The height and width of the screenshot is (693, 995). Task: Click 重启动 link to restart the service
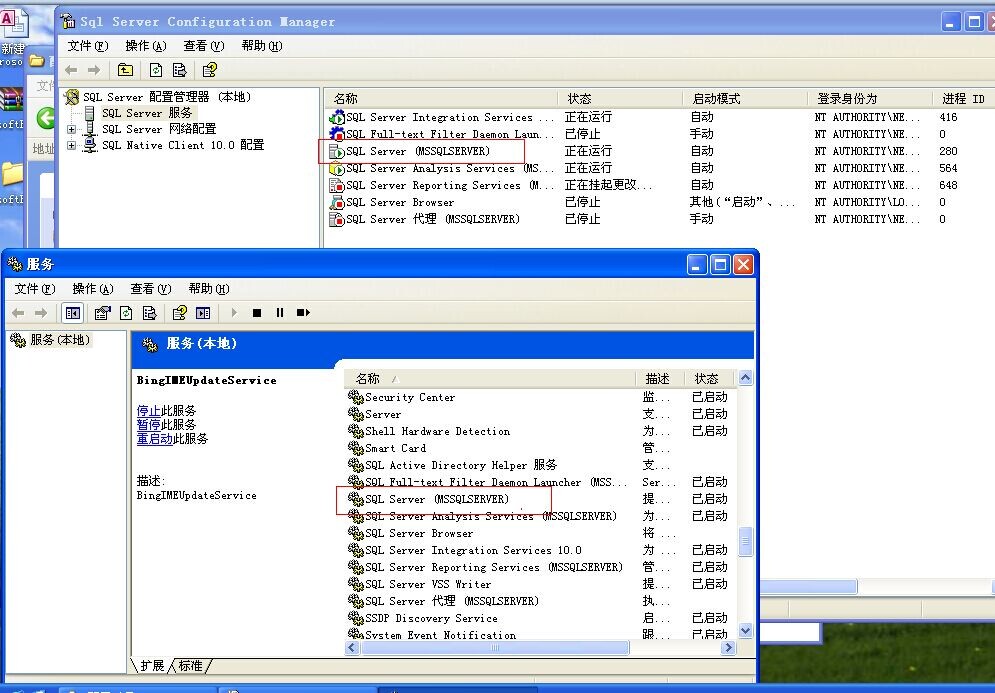154,439
